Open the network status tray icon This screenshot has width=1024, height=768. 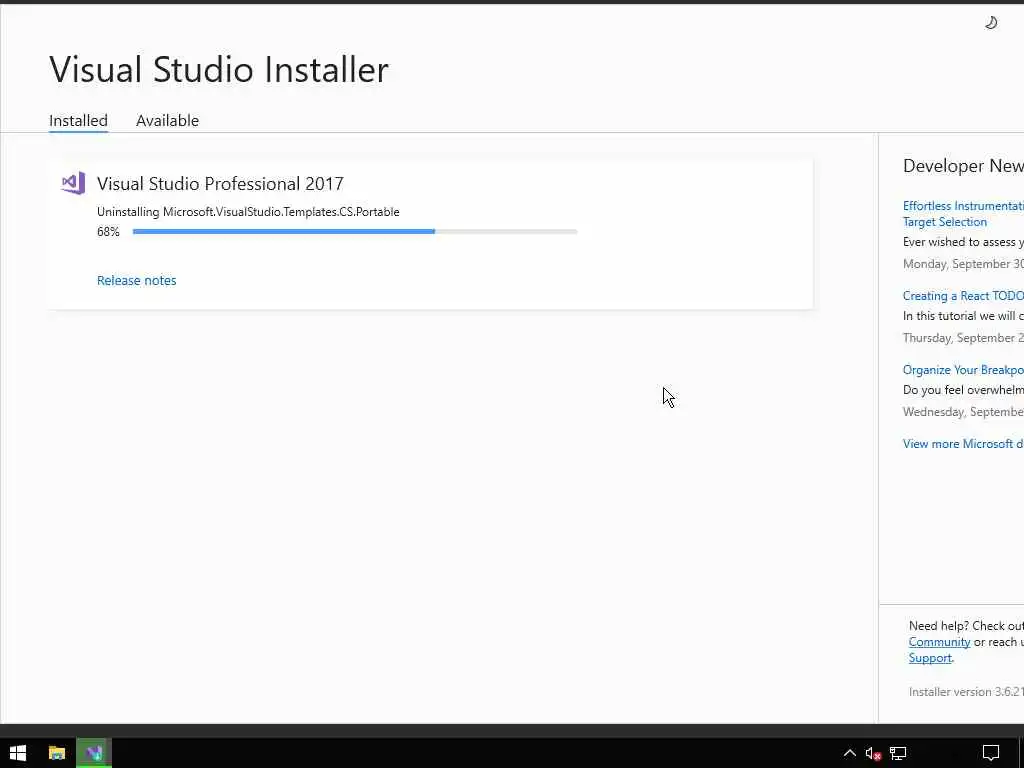pyautogui.click(x=899, y=754)
